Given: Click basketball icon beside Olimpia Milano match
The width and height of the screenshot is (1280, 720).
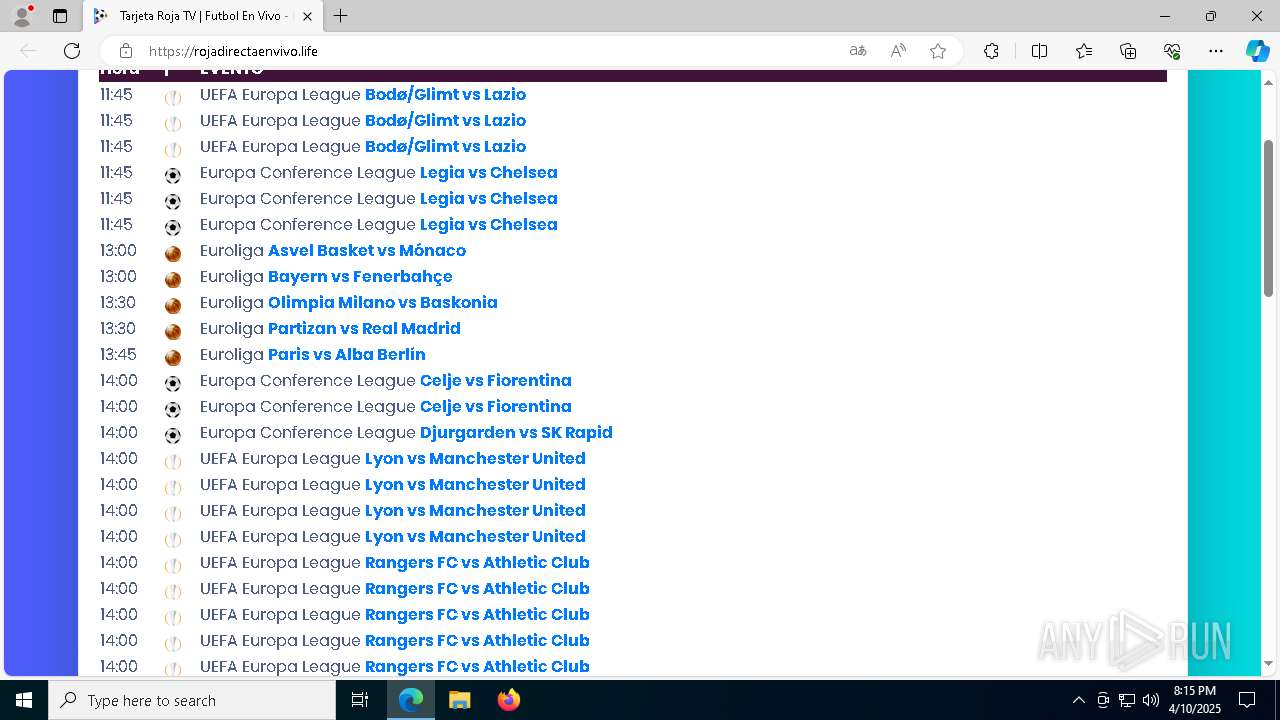Looking at the screenshot, I should pyautogui.click(x=173, y=305).
